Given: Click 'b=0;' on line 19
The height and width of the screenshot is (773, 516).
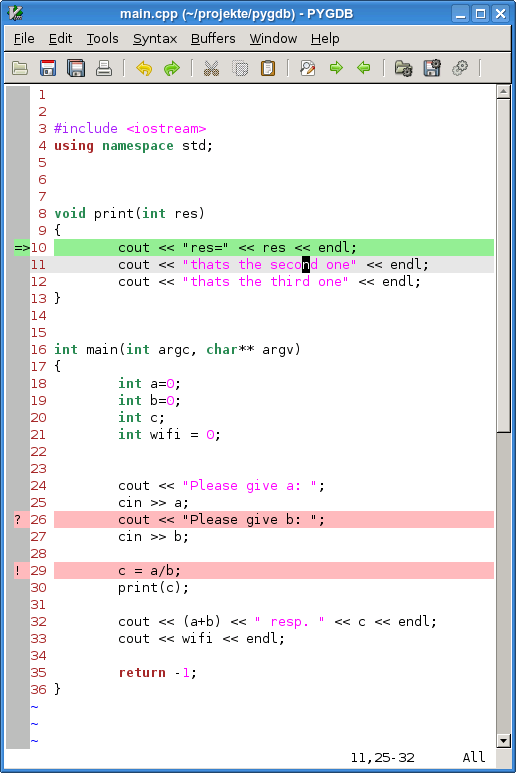Looking at the screenshot, I should (x=166, y=401).
